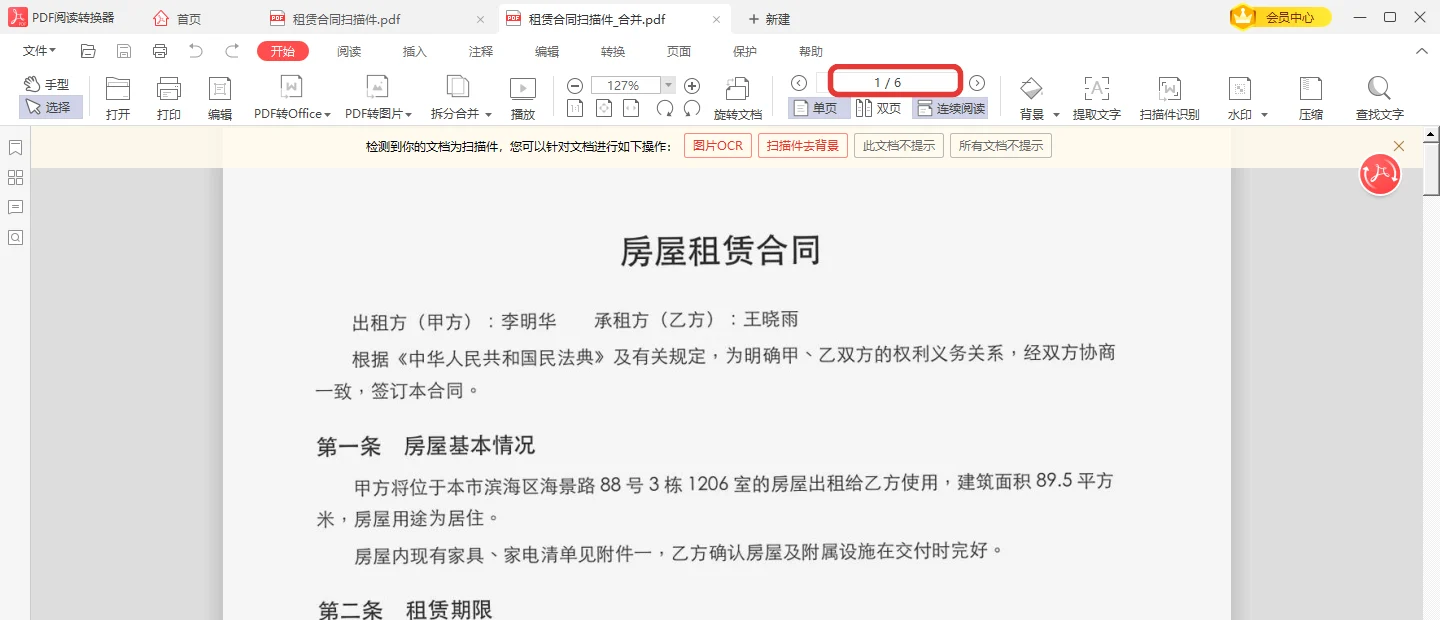The image size is (1440, 620).
Task: Open the 保护 protect tab
Action: [745, 52]
